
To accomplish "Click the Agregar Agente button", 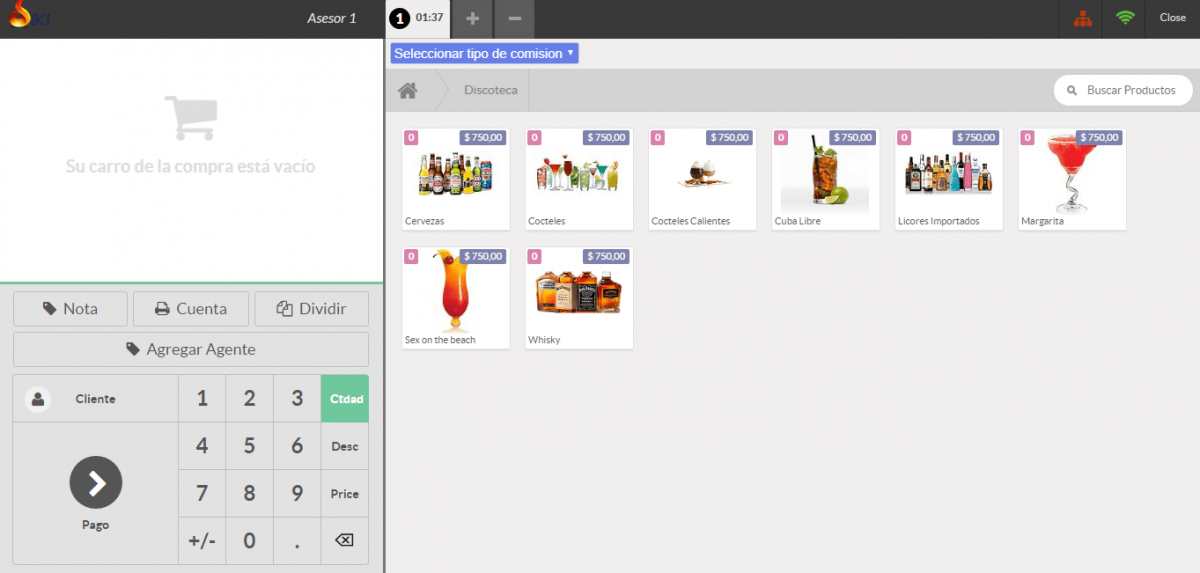I will [191, 350].
